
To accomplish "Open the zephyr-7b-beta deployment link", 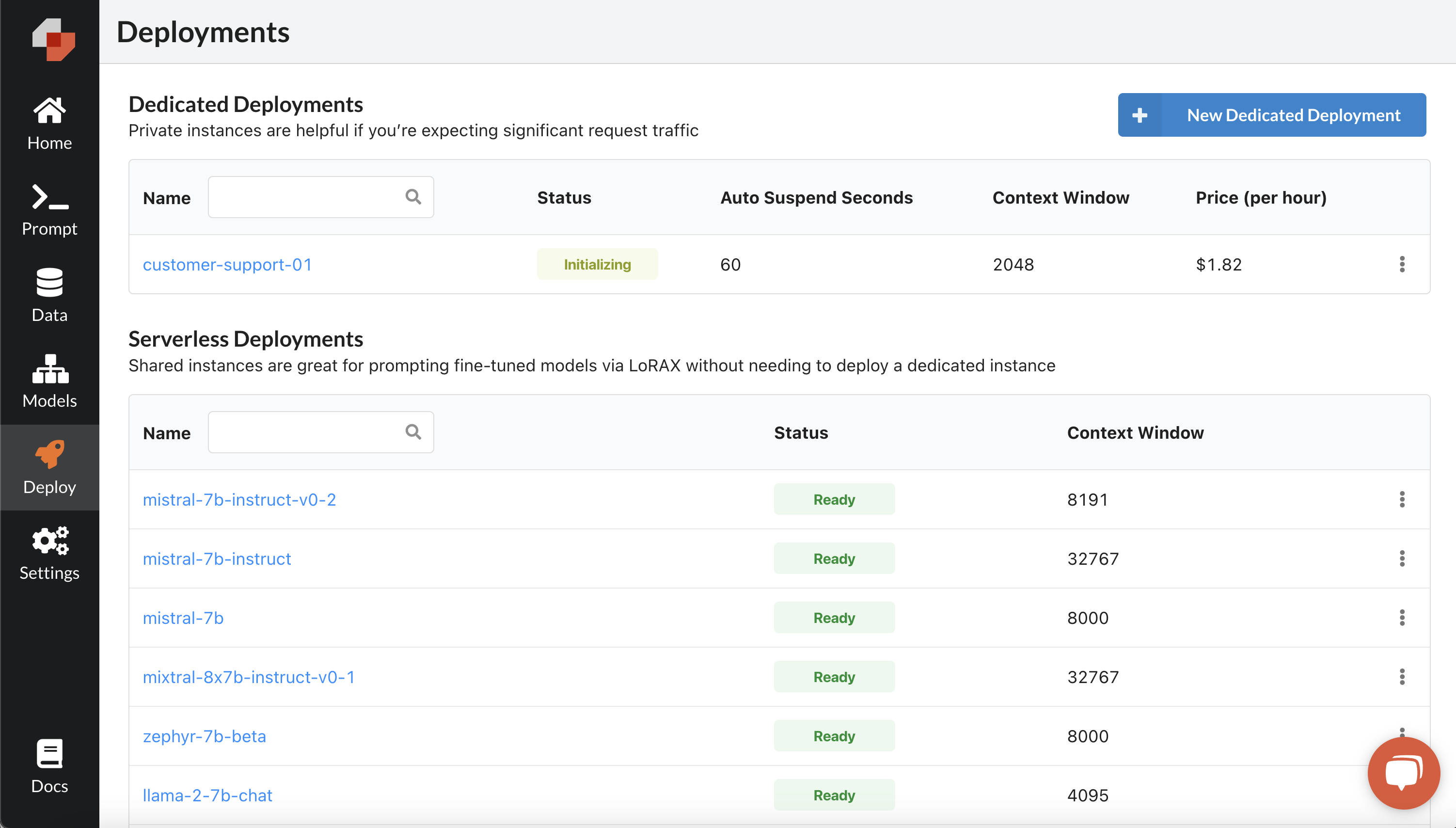I will pyautogui.click(x=204, y=736).
